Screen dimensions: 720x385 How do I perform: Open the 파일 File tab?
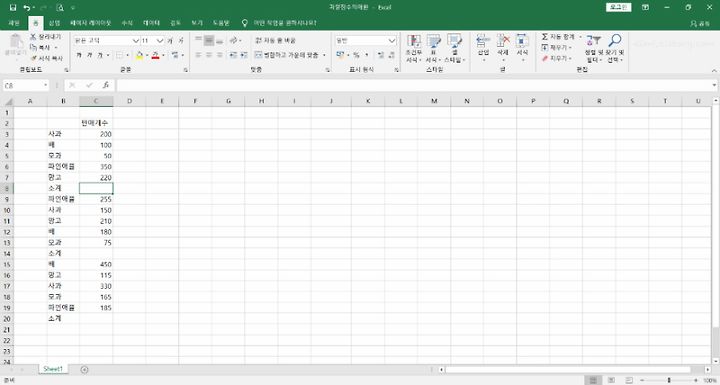tap(14, 23)
